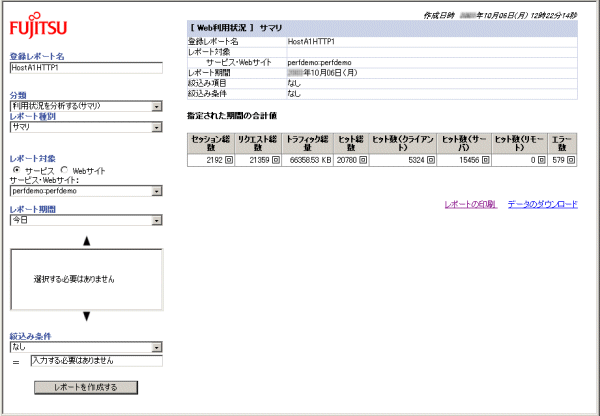The width and height of the screenshot is (600, 416).
Task: Open the error count 579 detail icon
Action: pyautogui.click(x=571, y=159)
